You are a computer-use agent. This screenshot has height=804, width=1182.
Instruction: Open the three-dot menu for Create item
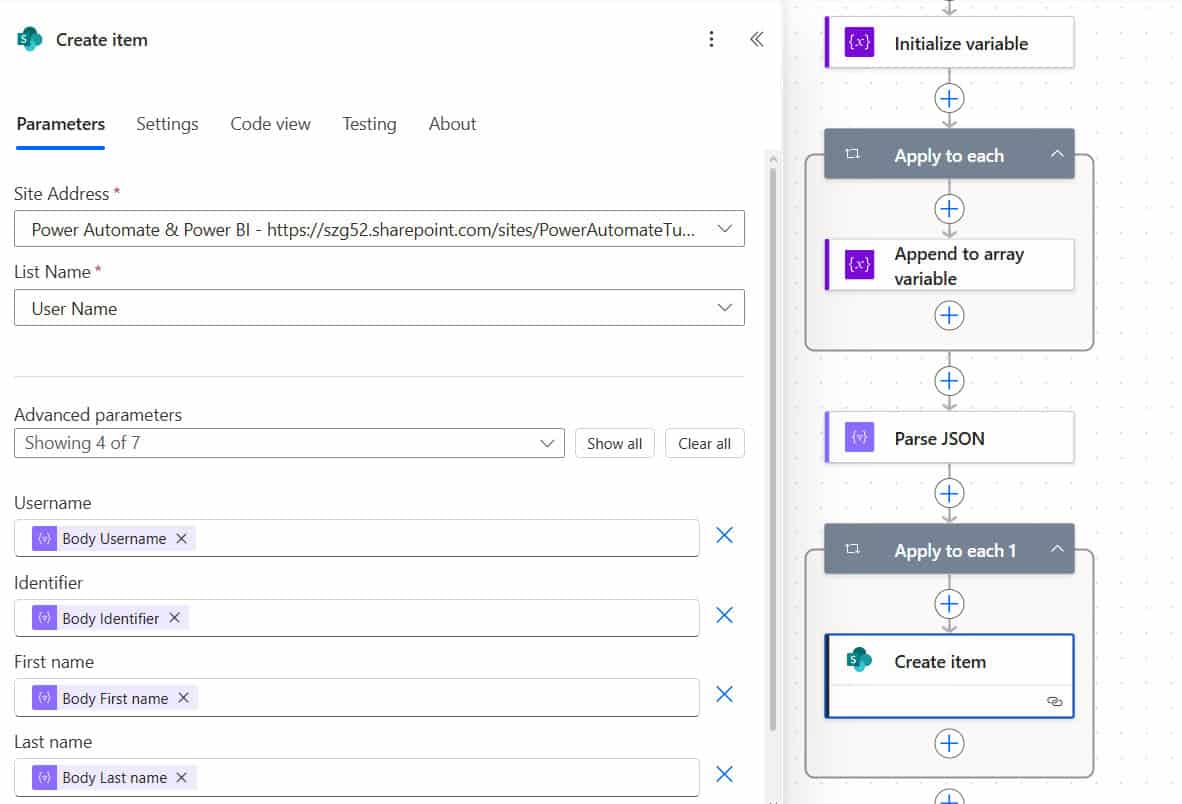tap(711, 39)
